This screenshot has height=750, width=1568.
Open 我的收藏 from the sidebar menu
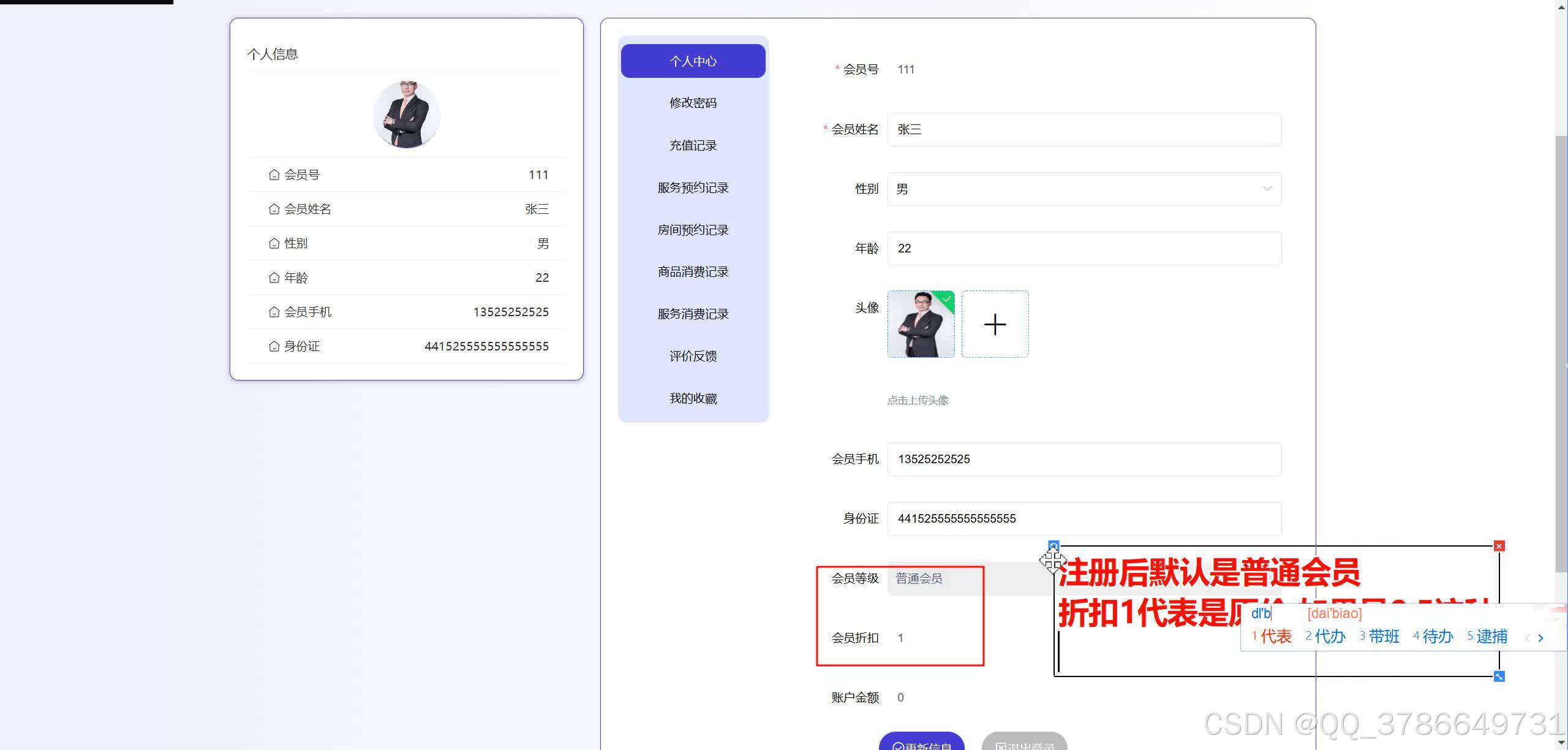693,398
